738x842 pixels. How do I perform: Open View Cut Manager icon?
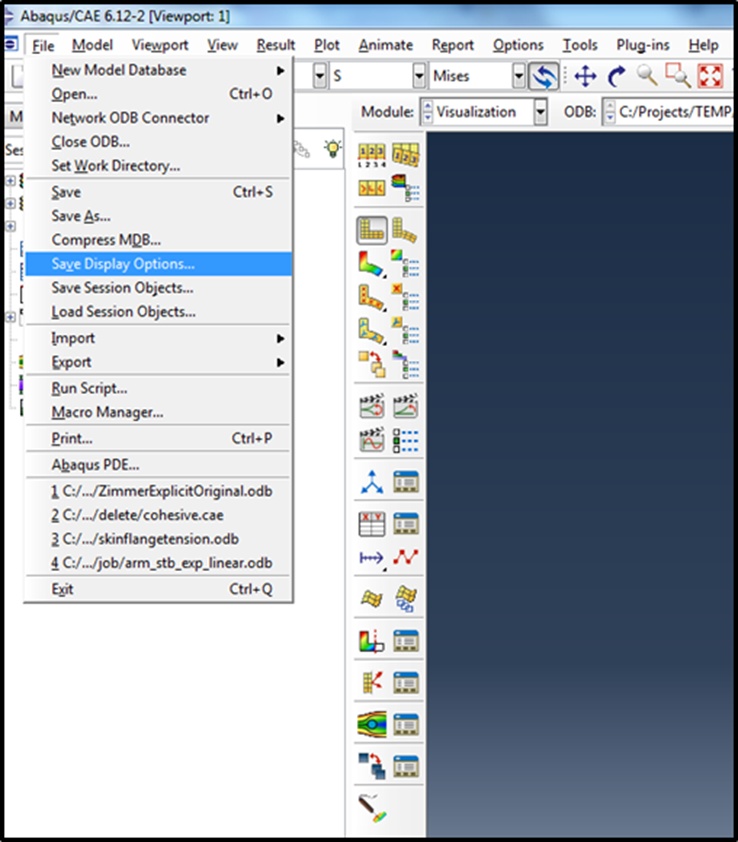[406, 641]
